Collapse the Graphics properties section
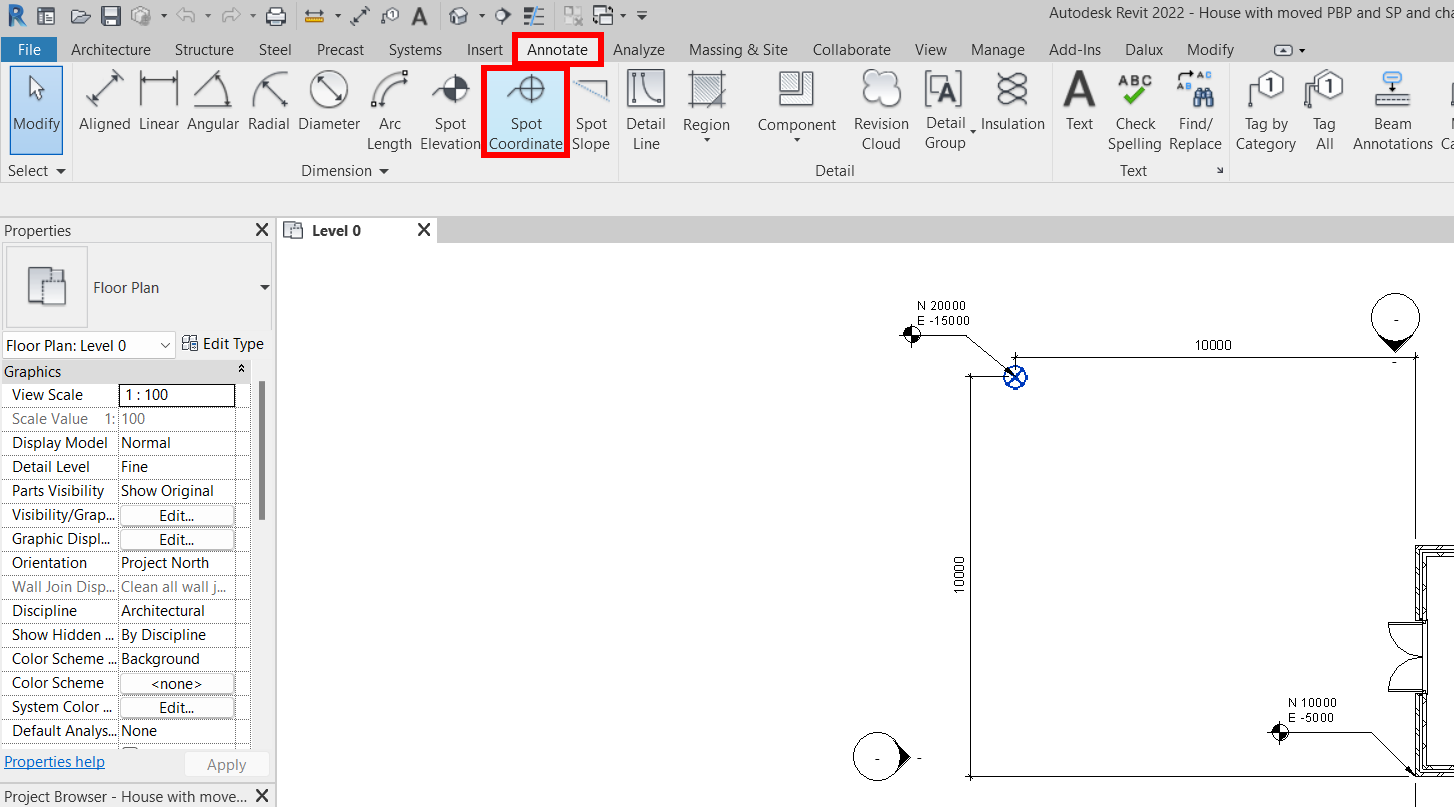The image size is (1454, 807). (241, 371)
